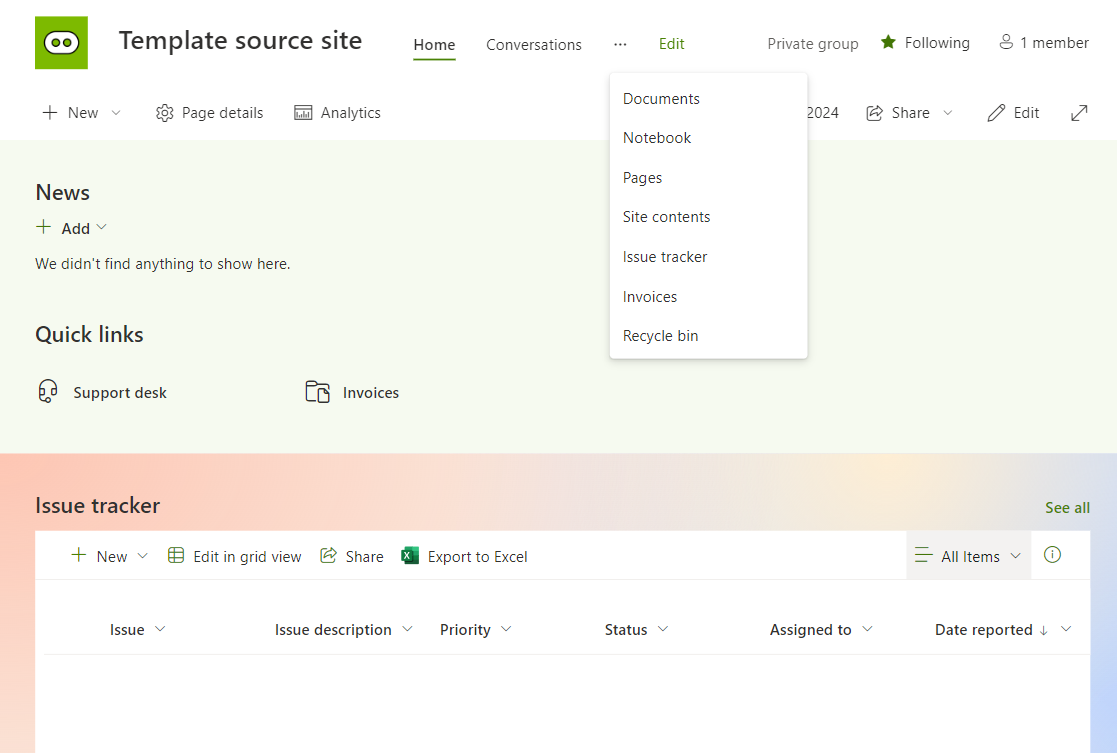The width and height of the screenshot is (1117, 753).
Task: Click the Support desk headset icon
Action: (48, 392)
